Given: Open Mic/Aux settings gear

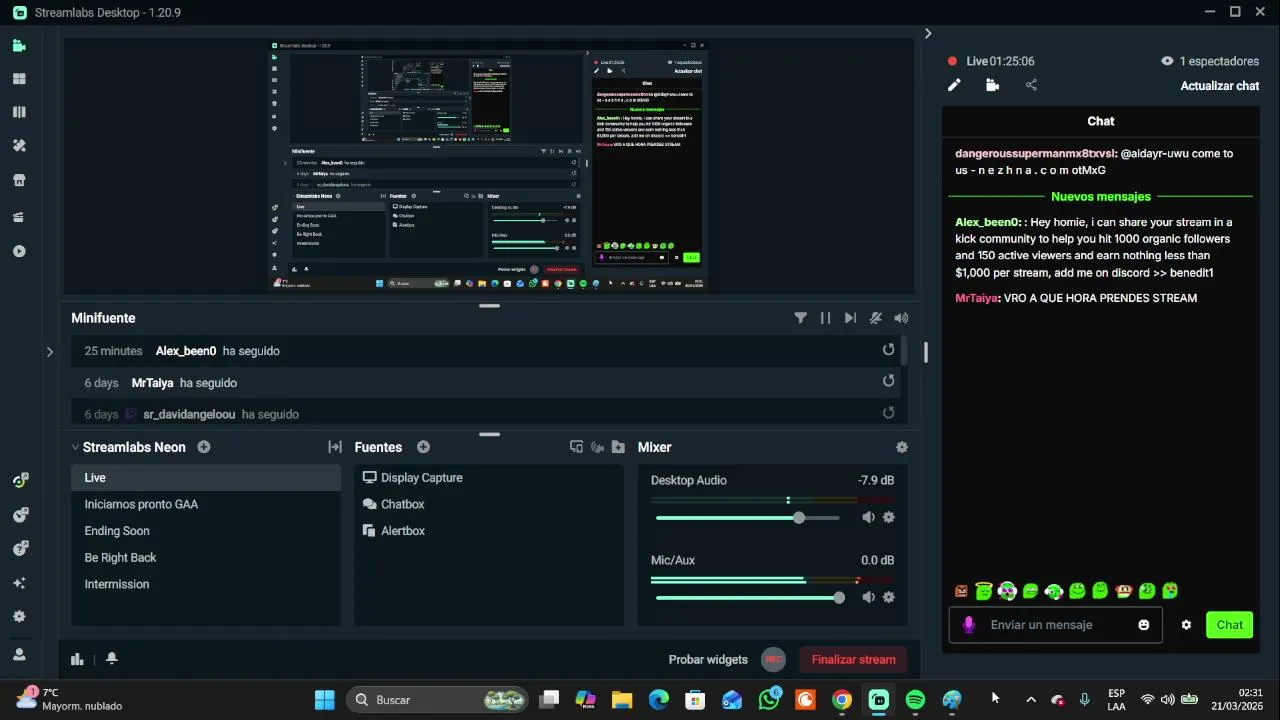Looking at the screenshot, I should pyautogui.click(x=889, y=597).
